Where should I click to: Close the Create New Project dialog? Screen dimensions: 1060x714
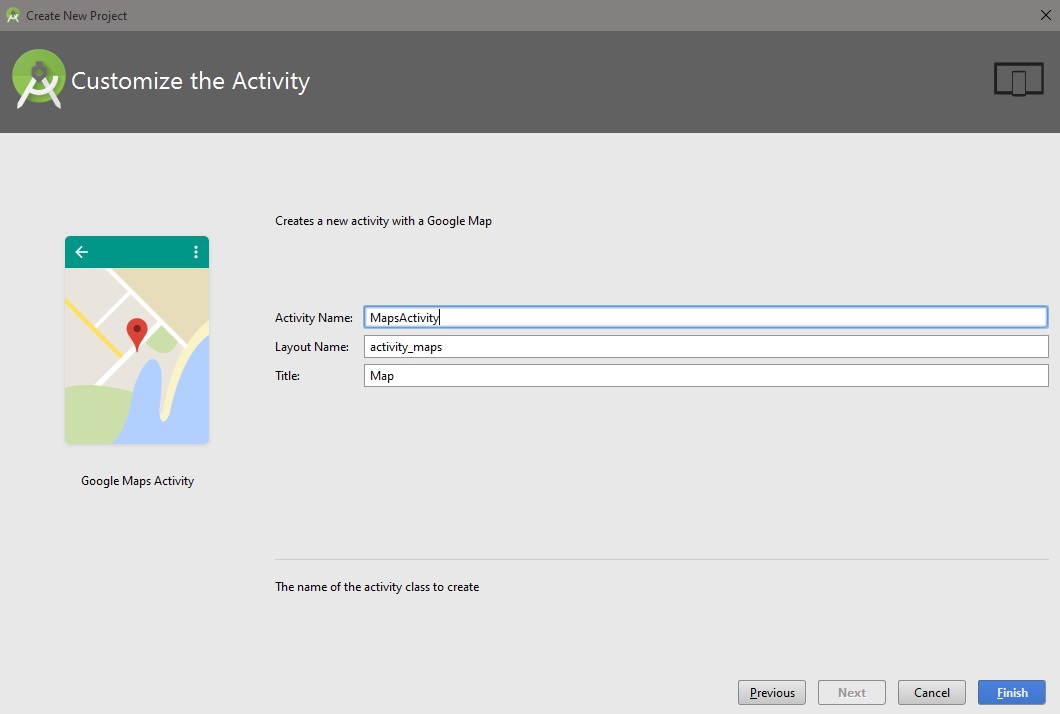[x=1045, y=15]
